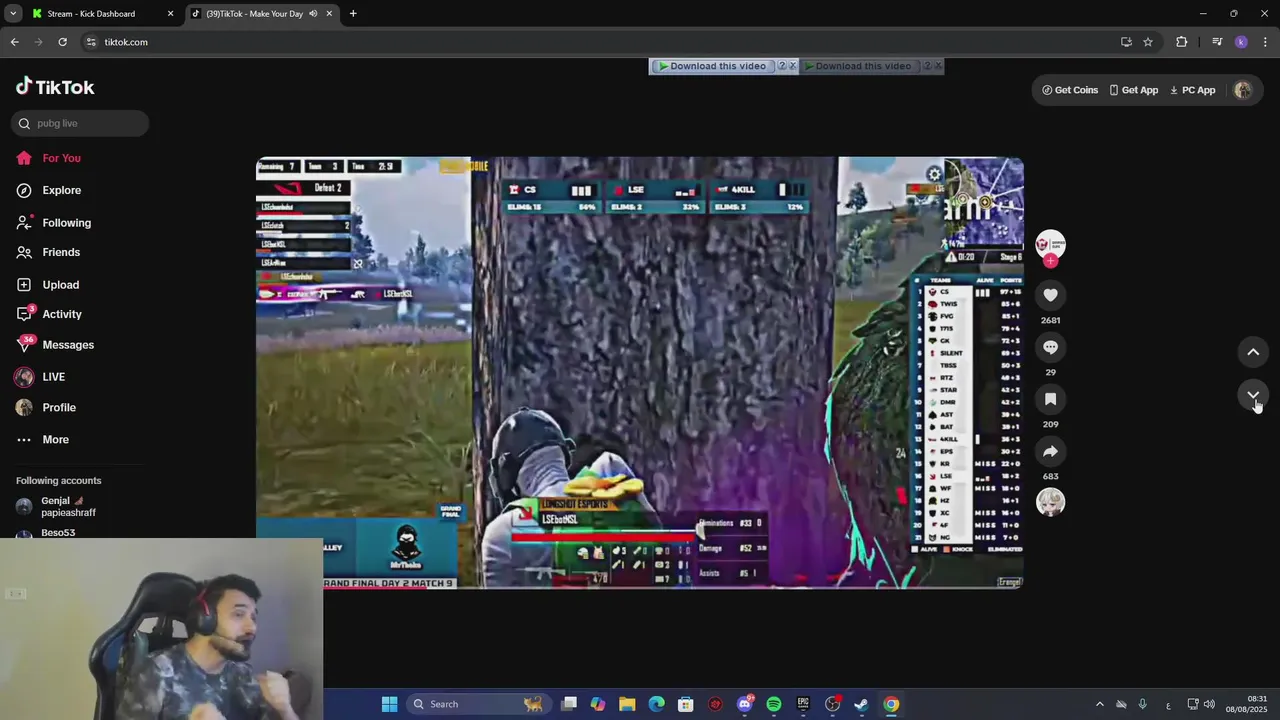Image resolution: width=1280 pixels, height=720 pixels.
Task: Open account avatar in top right
Action: pos(1243,90)
